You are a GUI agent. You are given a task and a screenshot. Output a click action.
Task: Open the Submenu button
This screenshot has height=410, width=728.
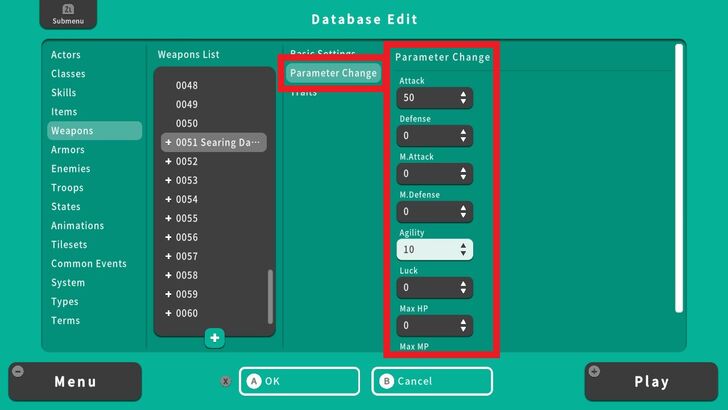pos(68,14)
